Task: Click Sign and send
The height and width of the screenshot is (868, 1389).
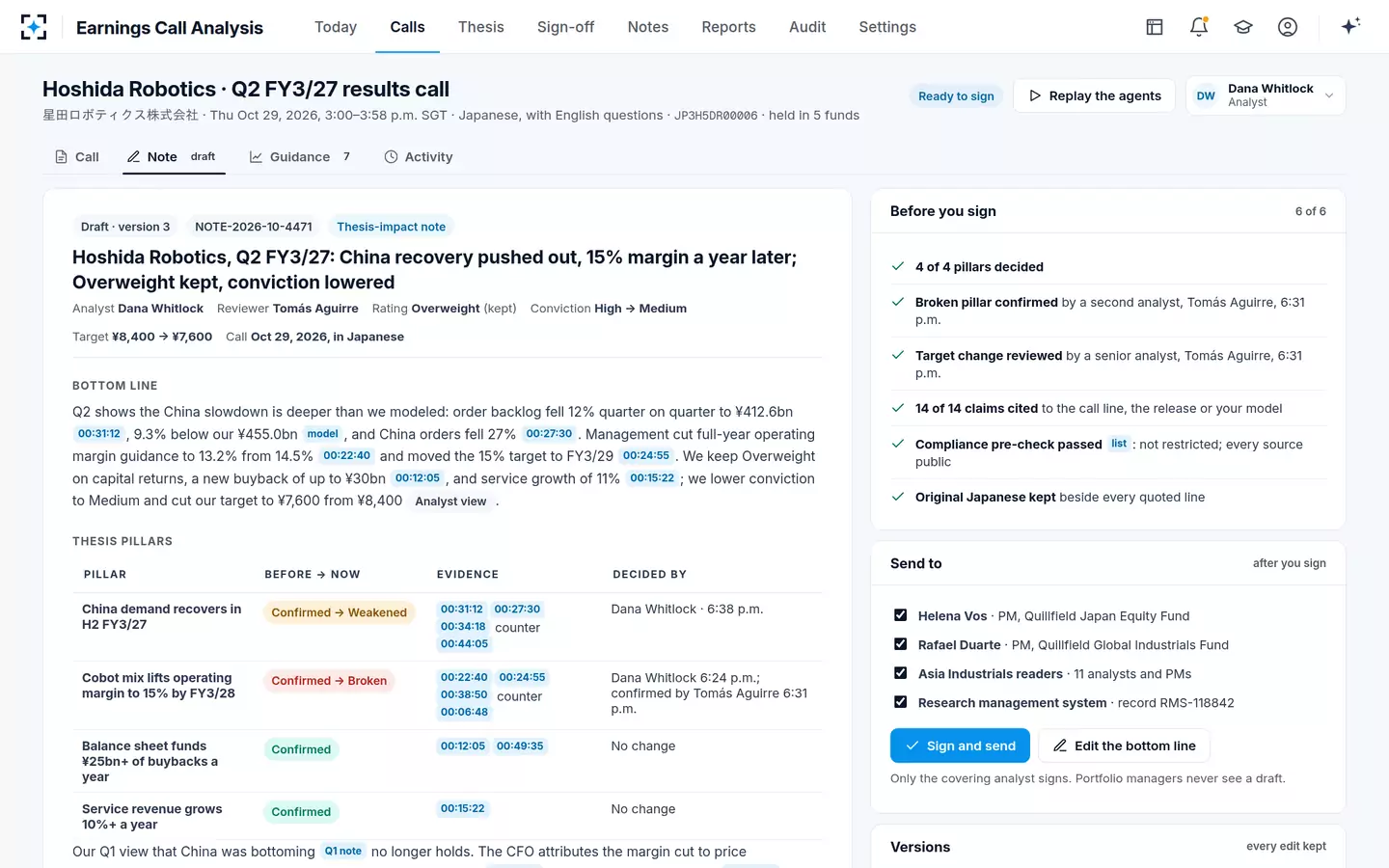Action: [960, 746]
